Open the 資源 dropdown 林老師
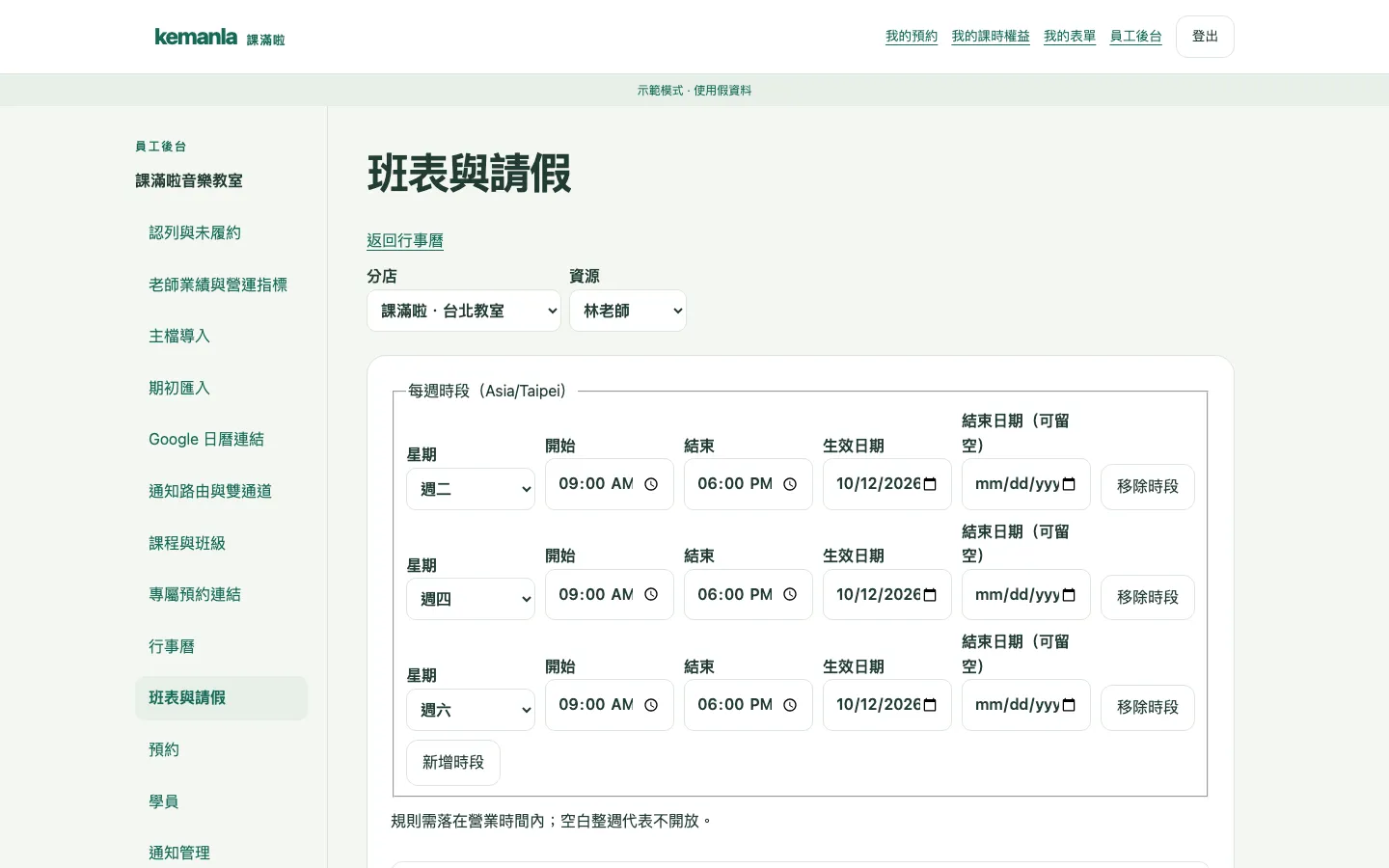Screen dimensions: 1389x868 (628, 311)
